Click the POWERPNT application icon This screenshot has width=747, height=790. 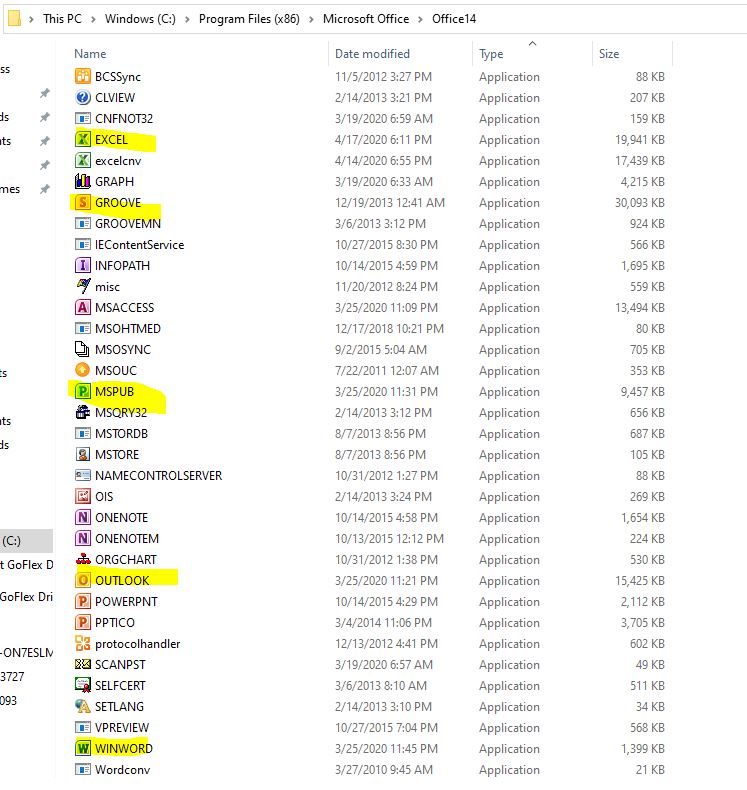[83, 602]
